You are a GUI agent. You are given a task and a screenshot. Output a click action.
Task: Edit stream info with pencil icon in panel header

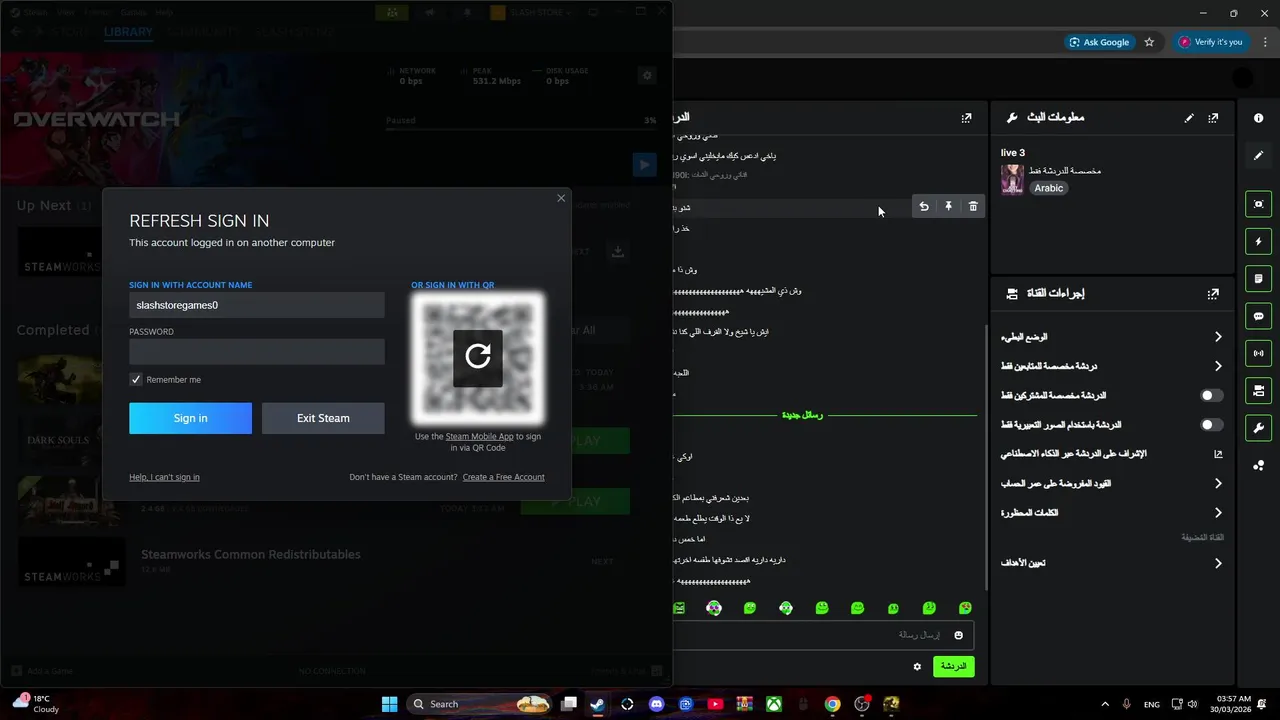click(x=1189, y=118)
